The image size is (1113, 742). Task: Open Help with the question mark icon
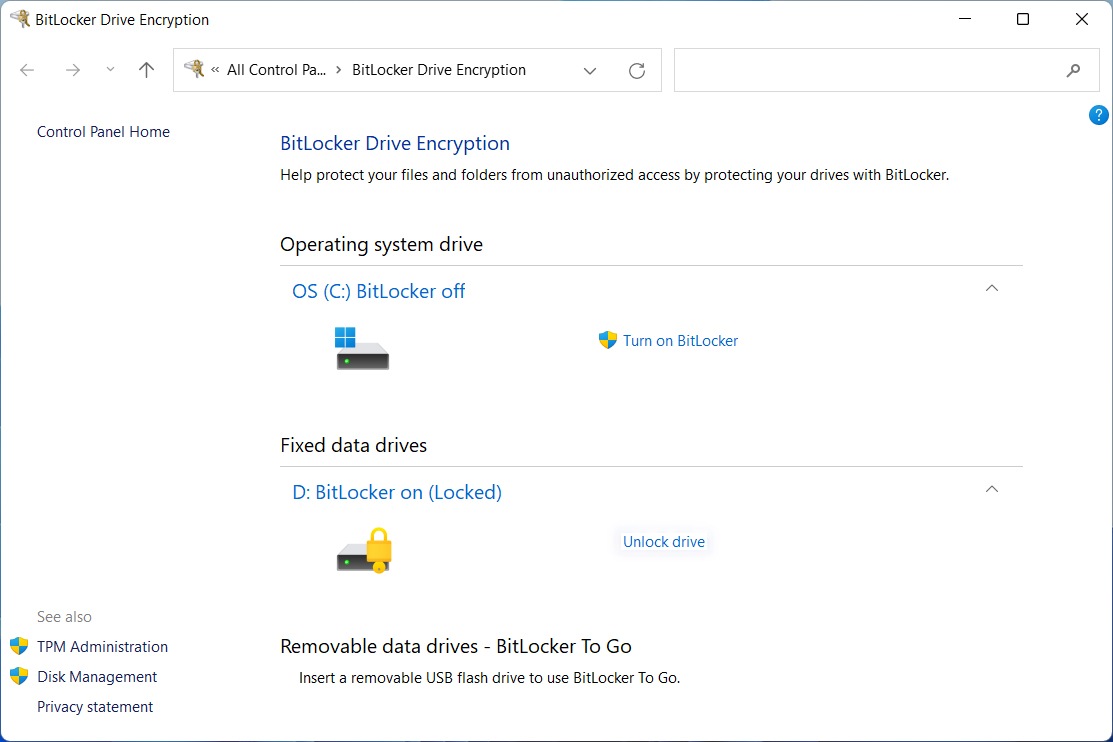point(1098,115)
